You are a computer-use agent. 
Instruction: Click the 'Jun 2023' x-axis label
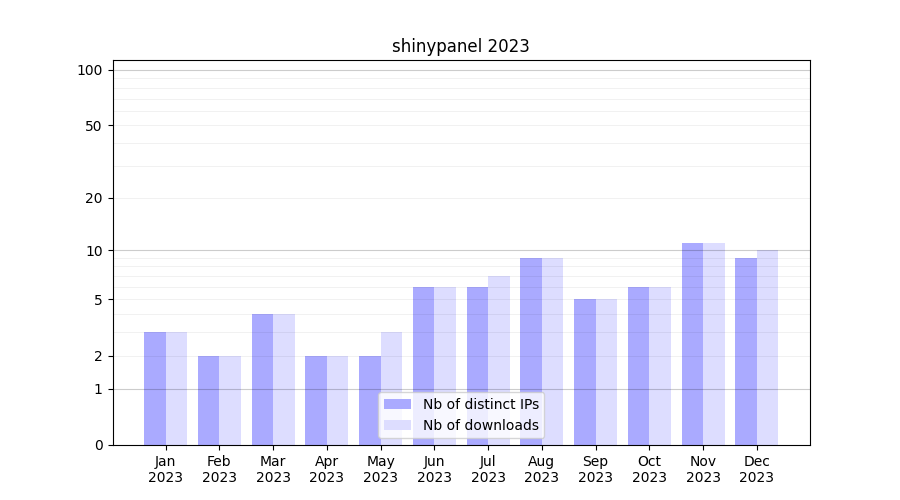pos(434,469)
